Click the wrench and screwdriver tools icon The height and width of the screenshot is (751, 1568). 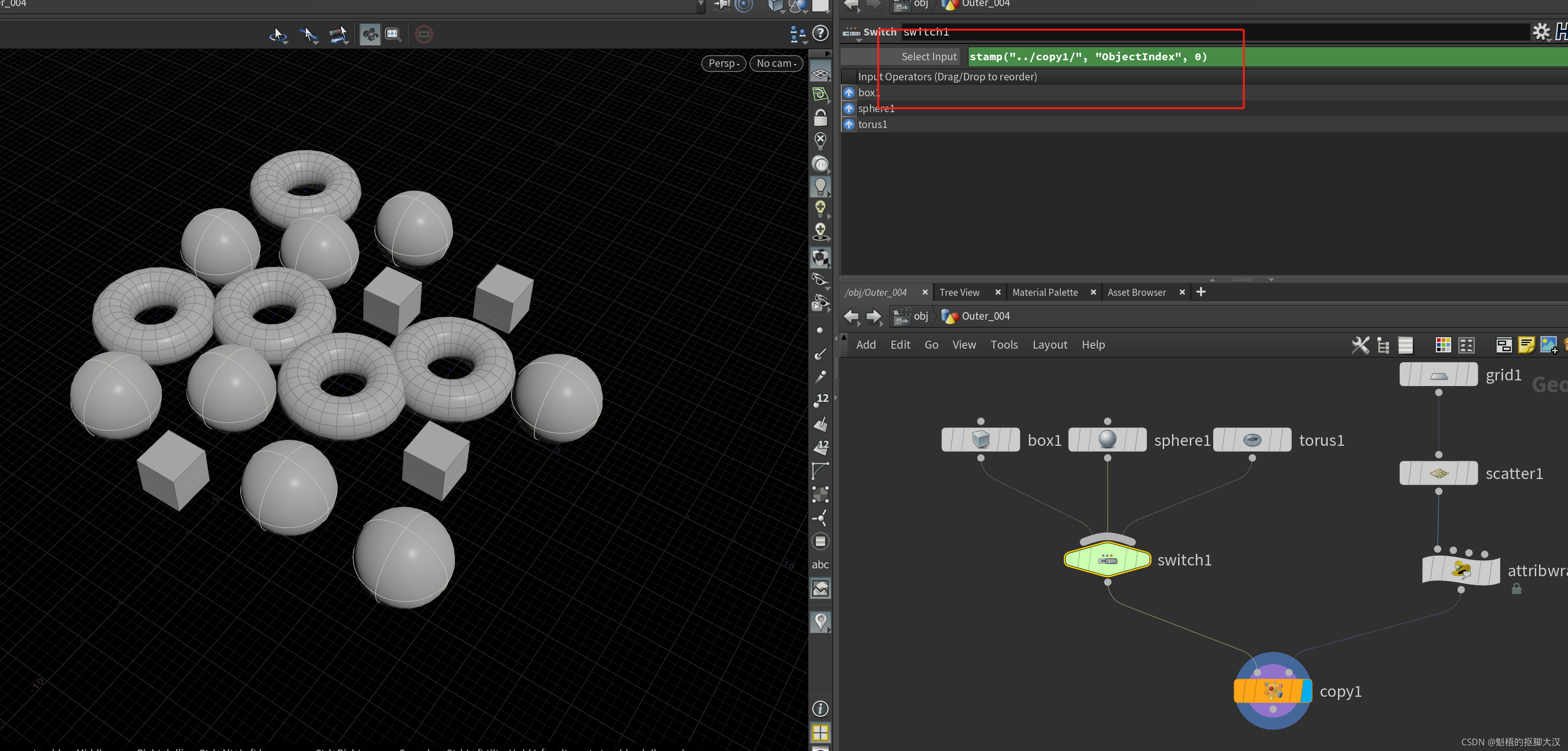point(1360,345)
